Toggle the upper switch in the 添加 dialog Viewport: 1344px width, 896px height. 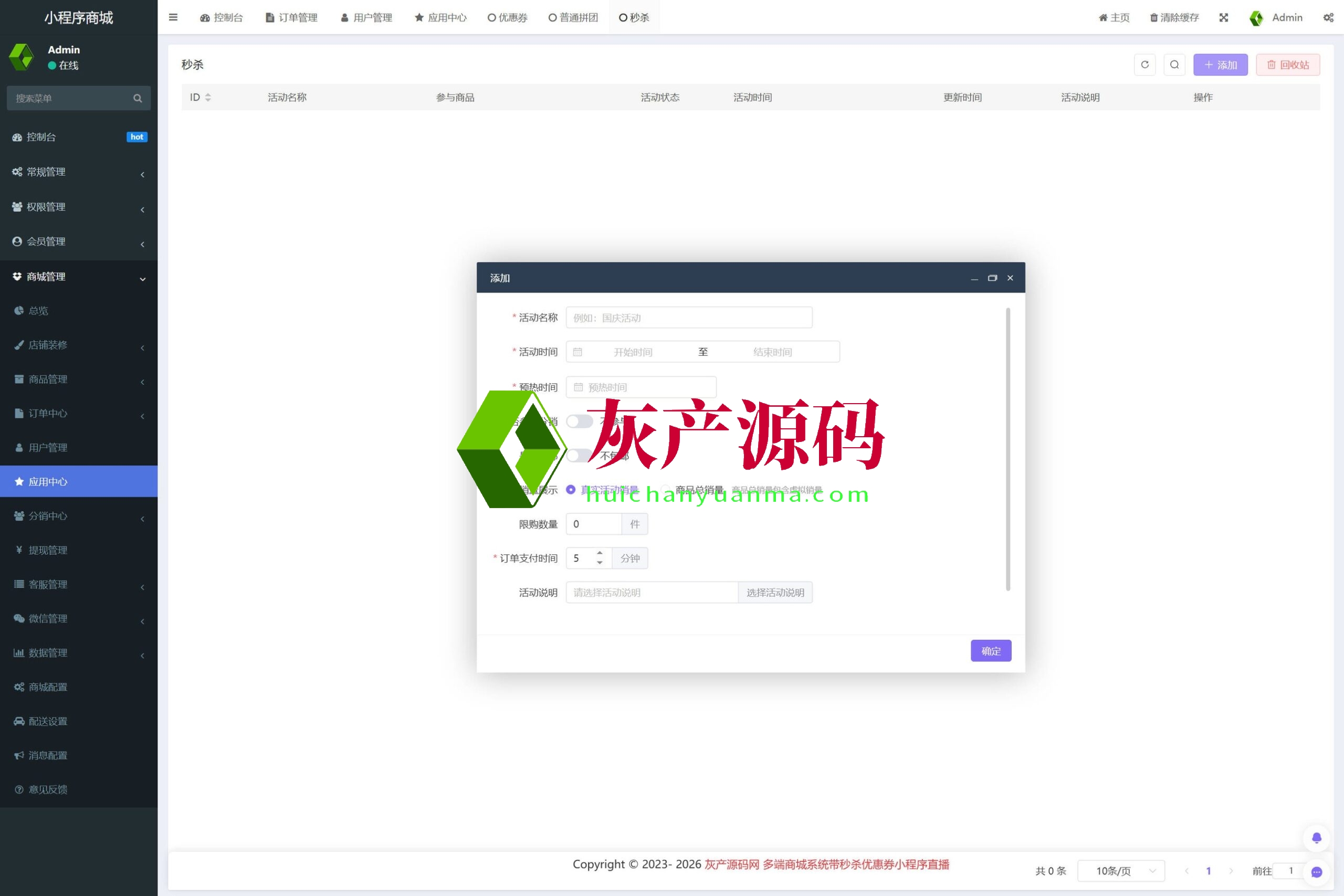580,421
